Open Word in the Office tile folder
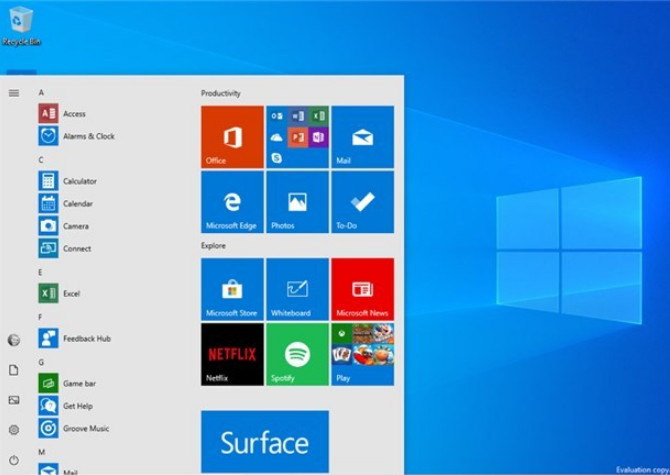The image size is (670, 475). click(x=298, y=116)
